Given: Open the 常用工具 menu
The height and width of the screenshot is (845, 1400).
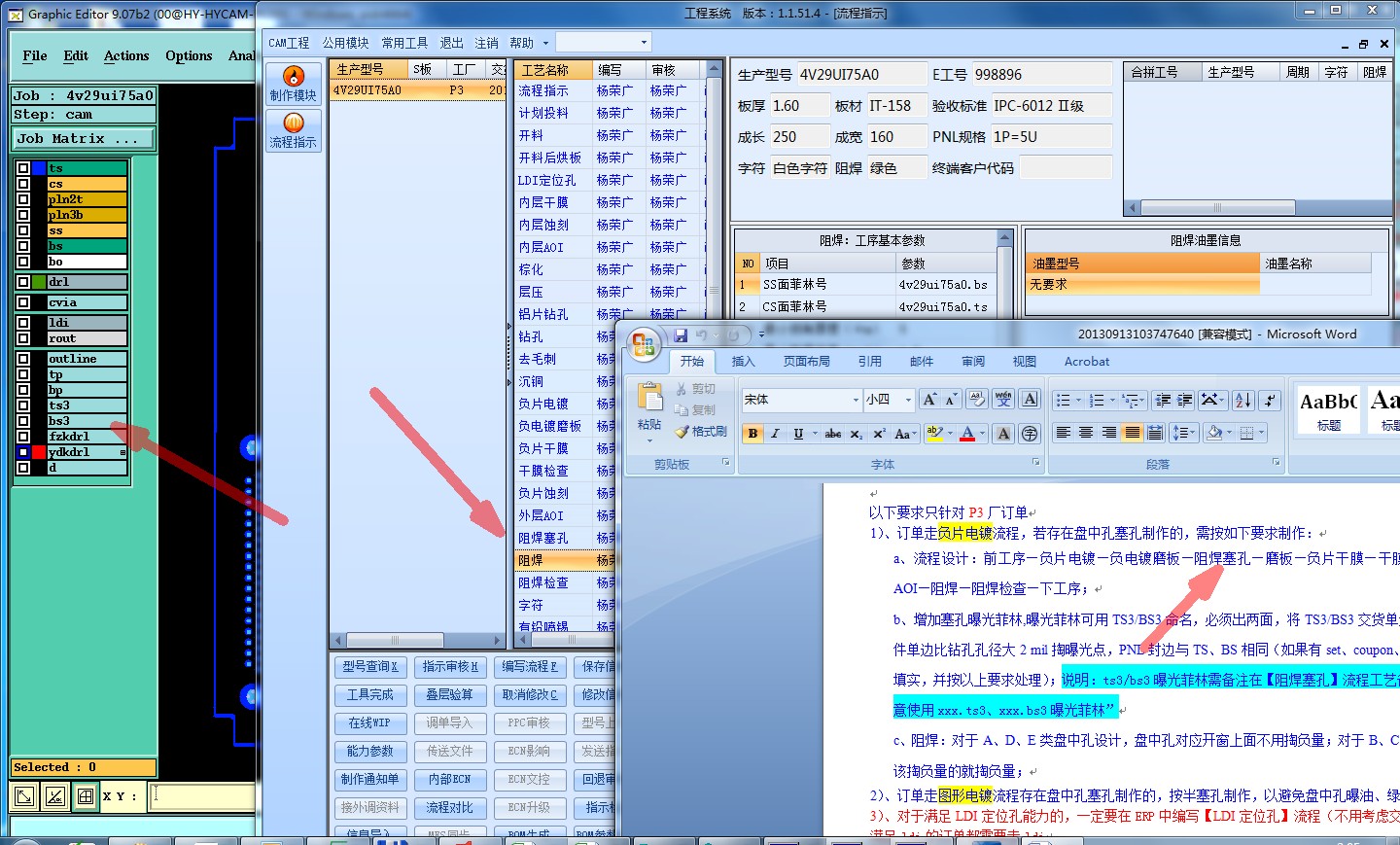Looking at the screenshot, I should tap(404, 43).
